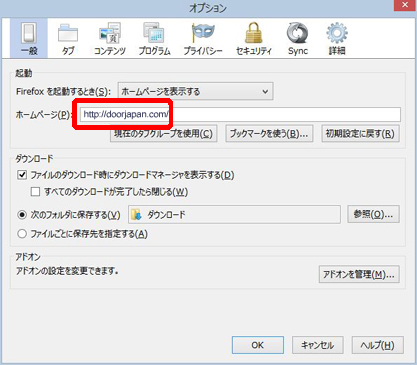Open the 詳細 (Advanced) gear panel
Image resolution: width=417 pixels, height=365 pixels.
coord(337,38)
